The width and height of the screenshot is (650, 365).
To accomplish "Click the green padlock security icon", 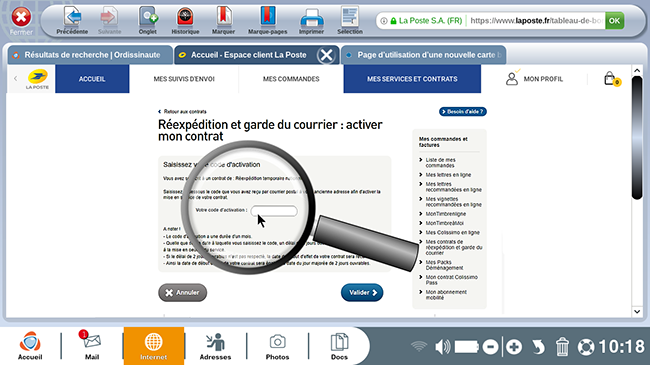I will pos(393,20).
